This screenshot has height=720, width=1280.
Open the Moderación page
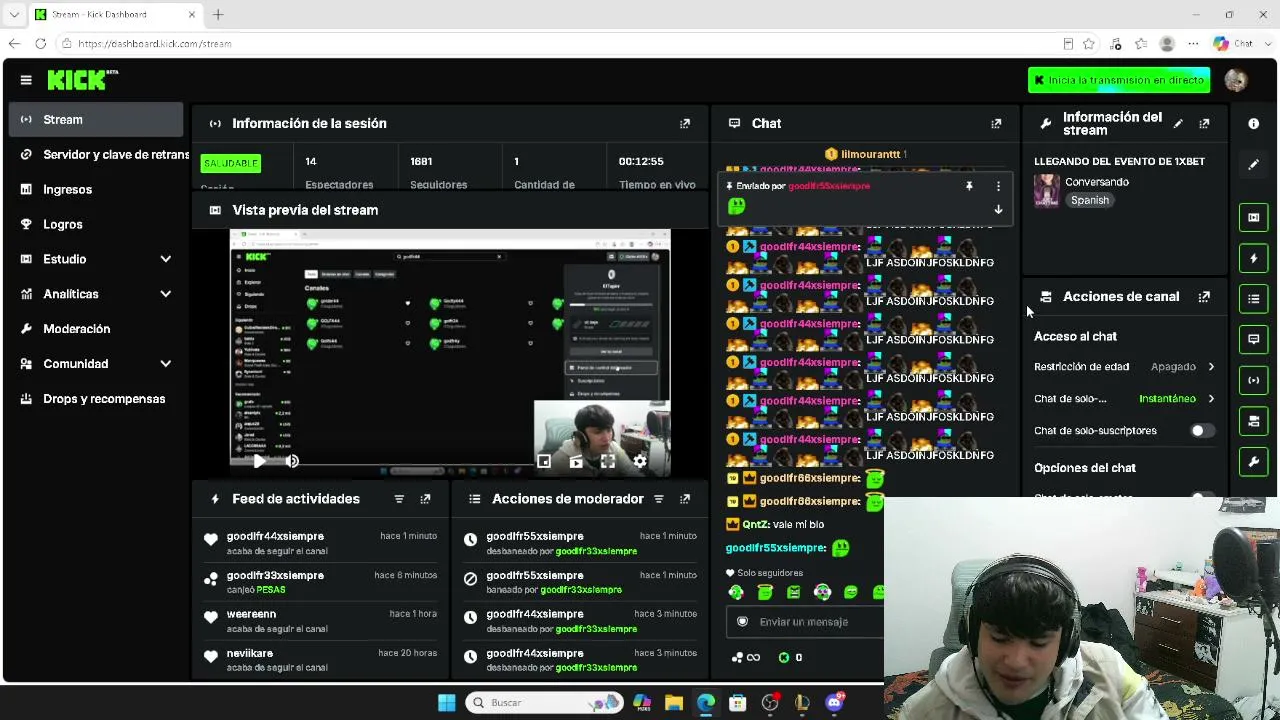click(x=96, y=329)
